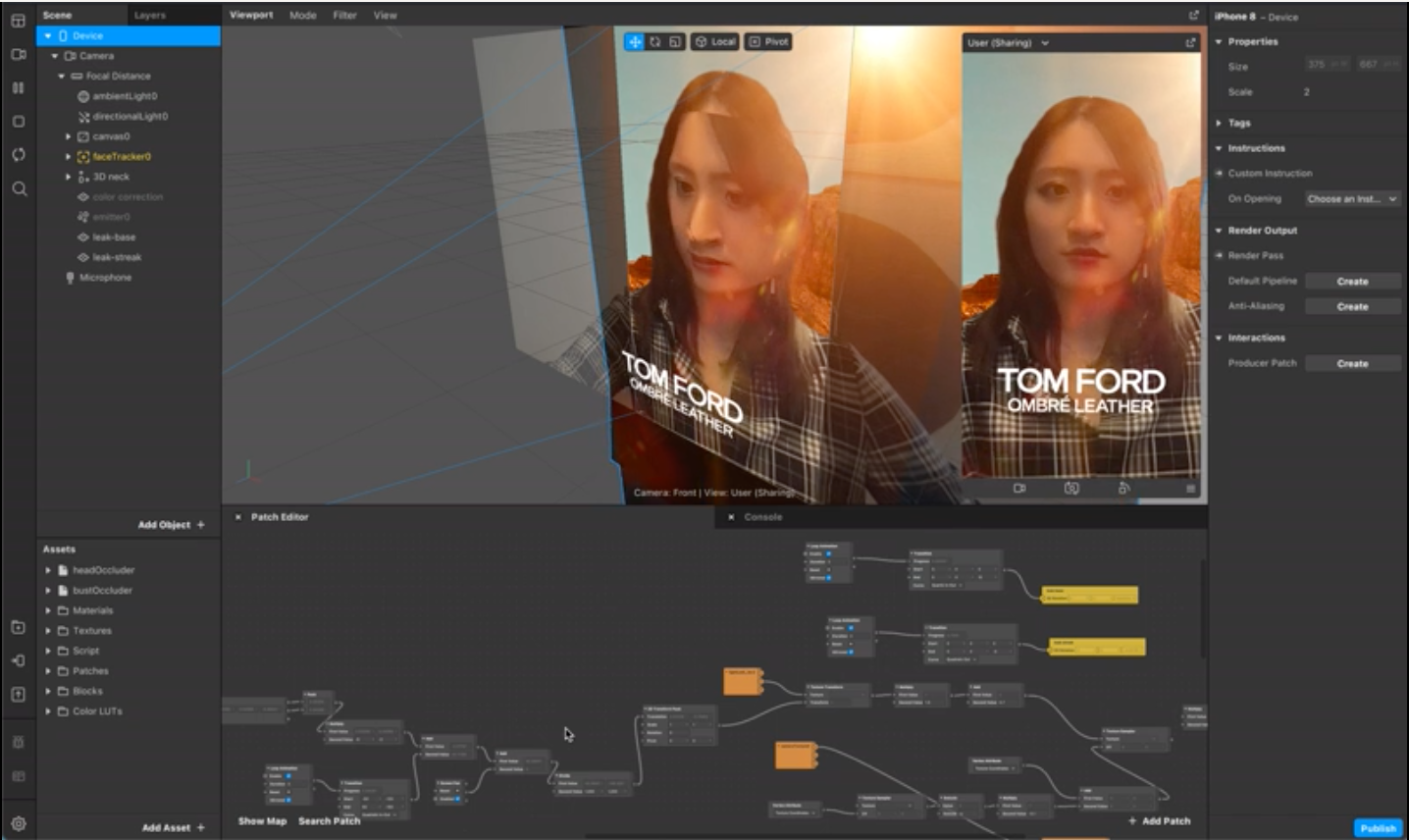Image resolution: width=1409 pixels, height=840 pixels.
Task: Switch to the Console tab
Action: pos(762,516)
